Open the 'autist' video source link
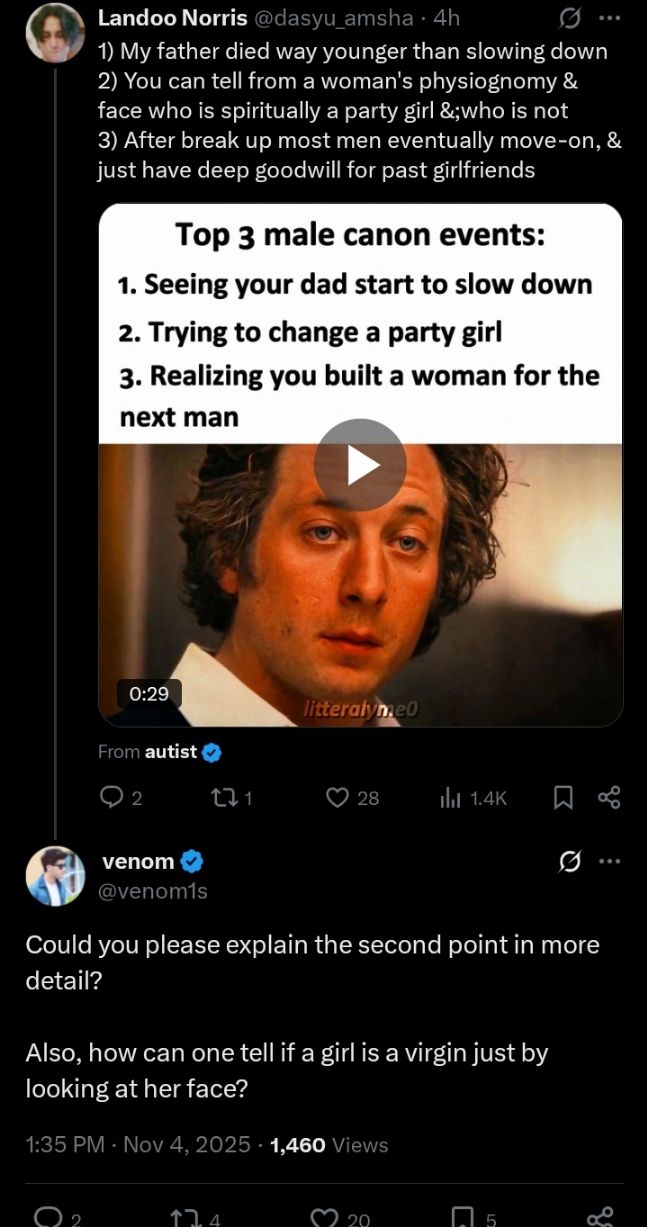647x1227 pixels. (x=171, y=751)
